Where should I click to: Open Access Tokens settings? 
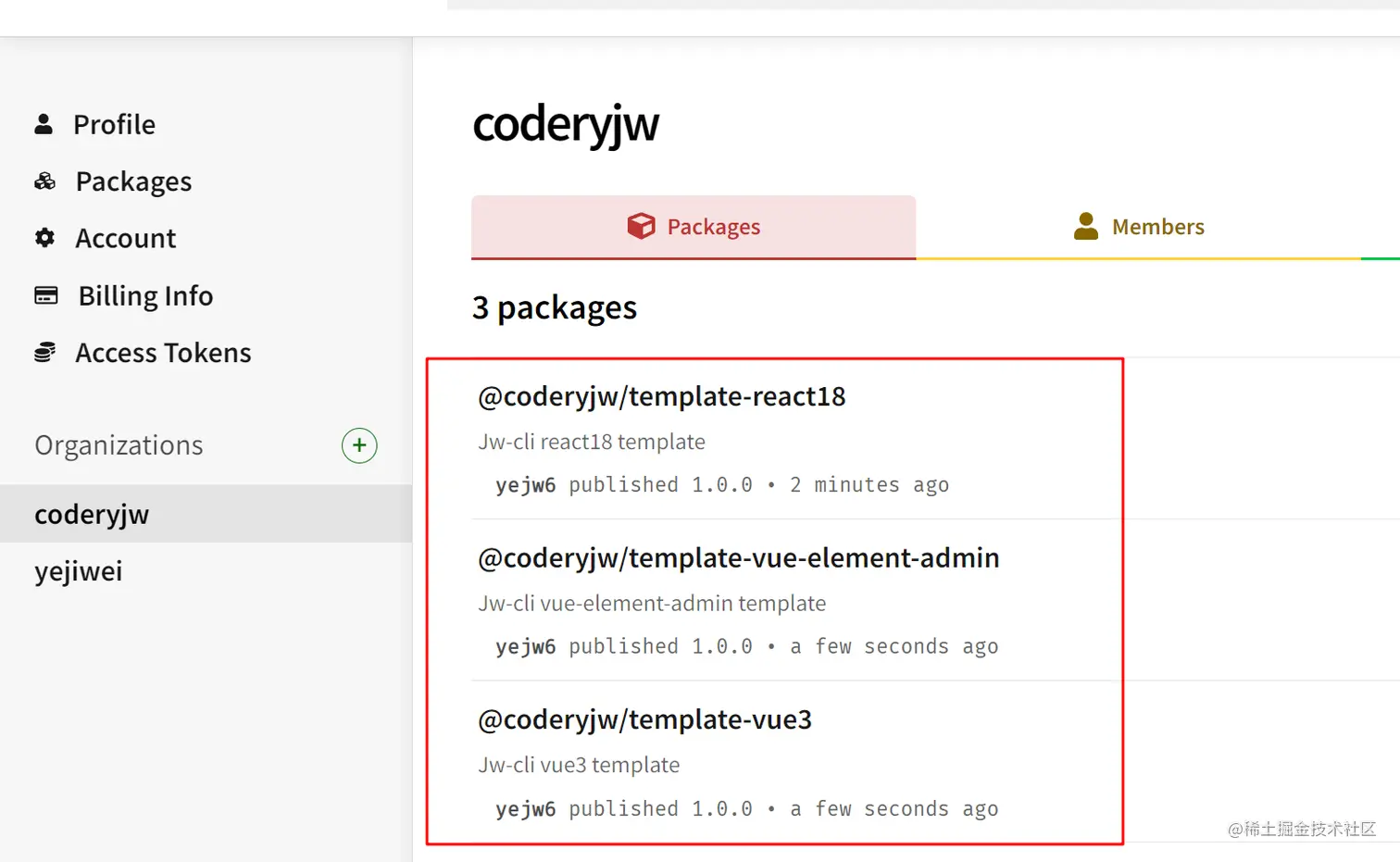tap(163, 353)
